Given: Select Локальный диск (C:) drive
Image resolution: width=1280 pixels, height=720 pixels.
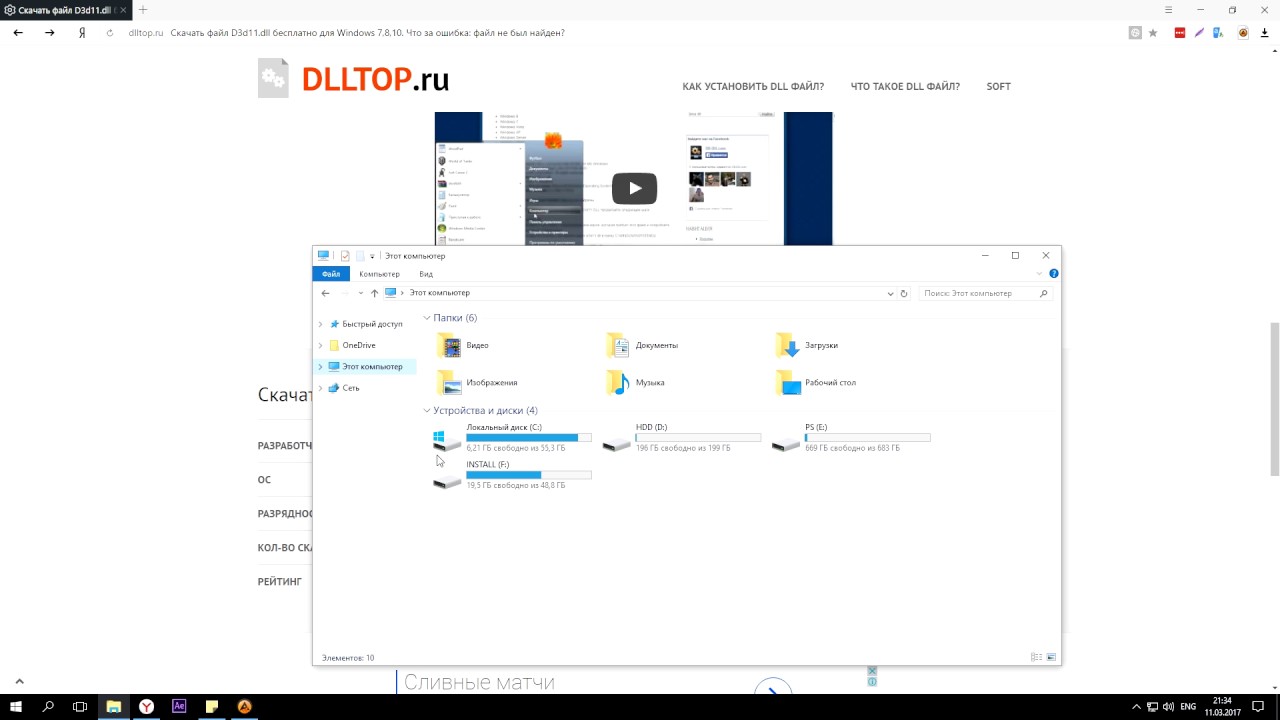Looking at the screenshot, I should point(512,438).
